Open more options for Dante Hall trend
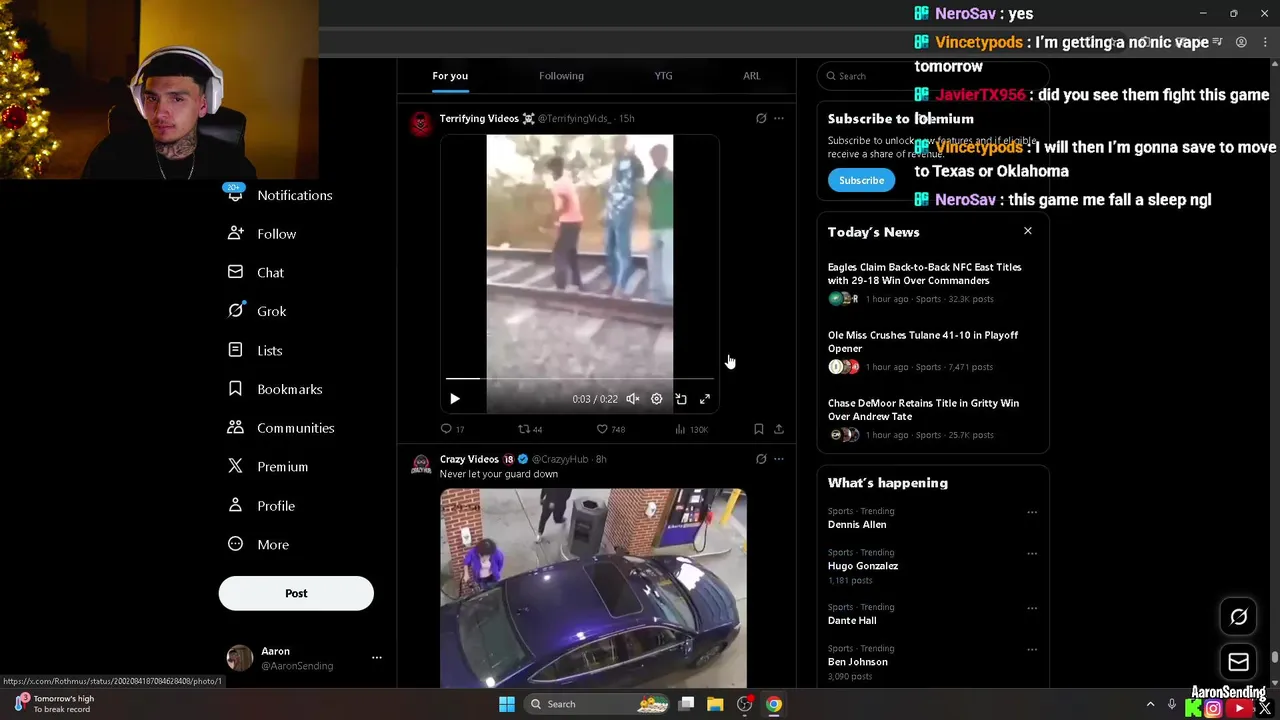1280x720 pixels. (x=1032, y=608)
